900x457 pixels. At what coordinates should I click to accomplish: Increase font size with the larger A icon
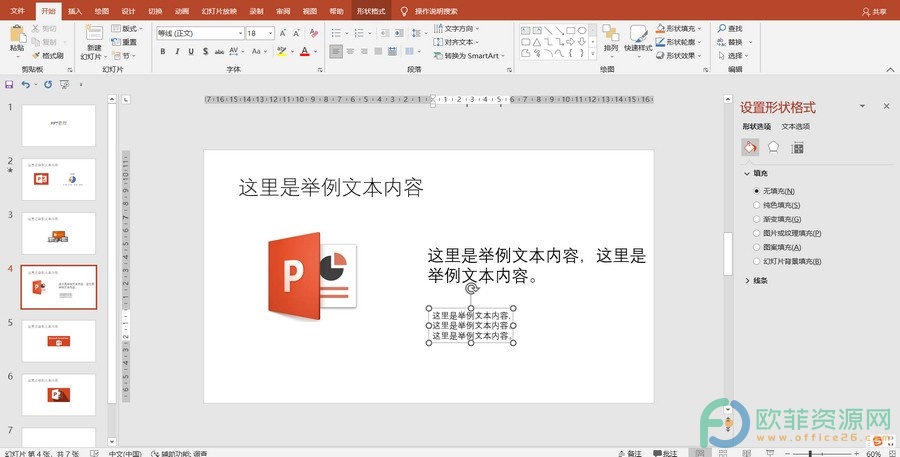[283, 33]
